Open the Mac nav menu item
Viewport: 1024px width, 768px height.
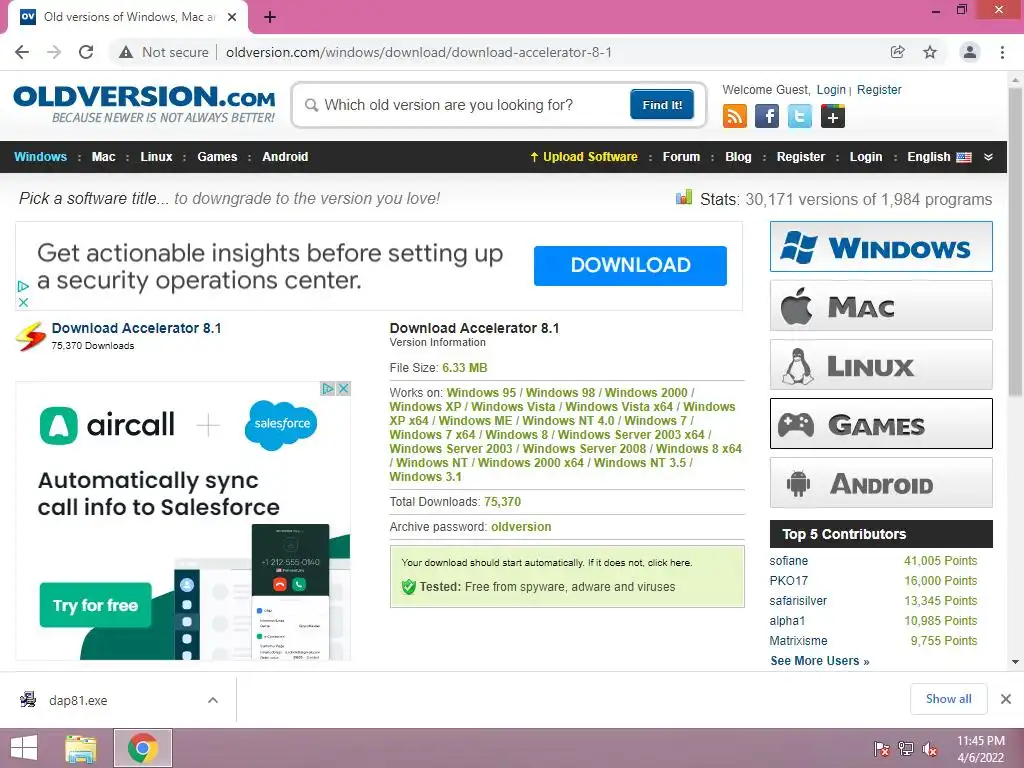103,157
